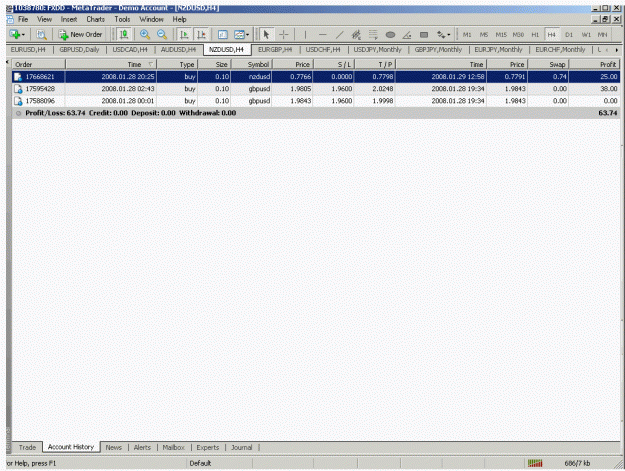
Task: Click the Zoom Out magnifier icon
Action: [x=162, y=35]
